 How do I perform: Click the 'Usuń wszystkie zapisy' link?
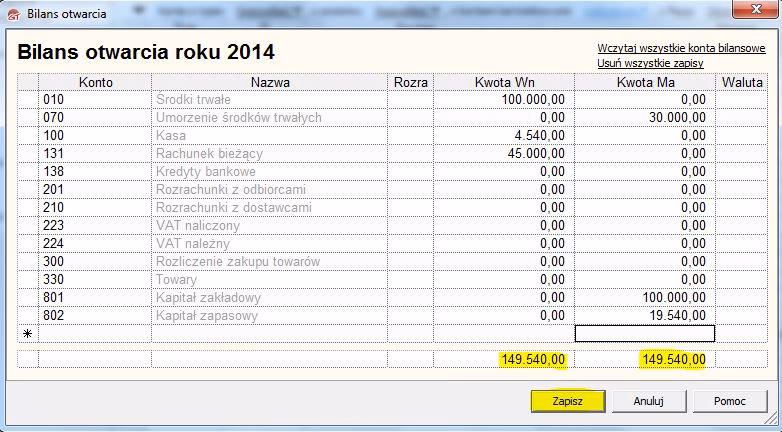click(x=650, y=63)
